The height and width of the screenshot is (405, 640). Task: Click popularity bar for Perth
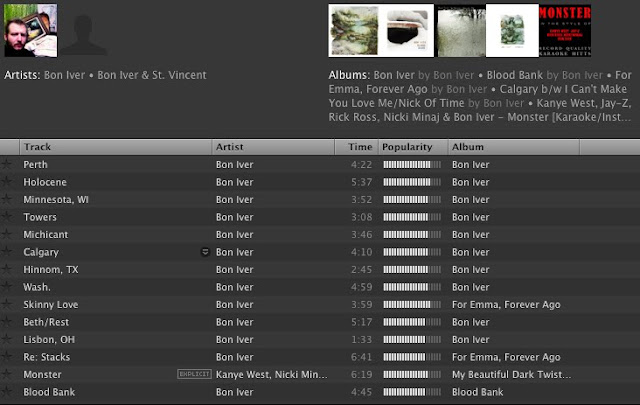pos(412,165)
